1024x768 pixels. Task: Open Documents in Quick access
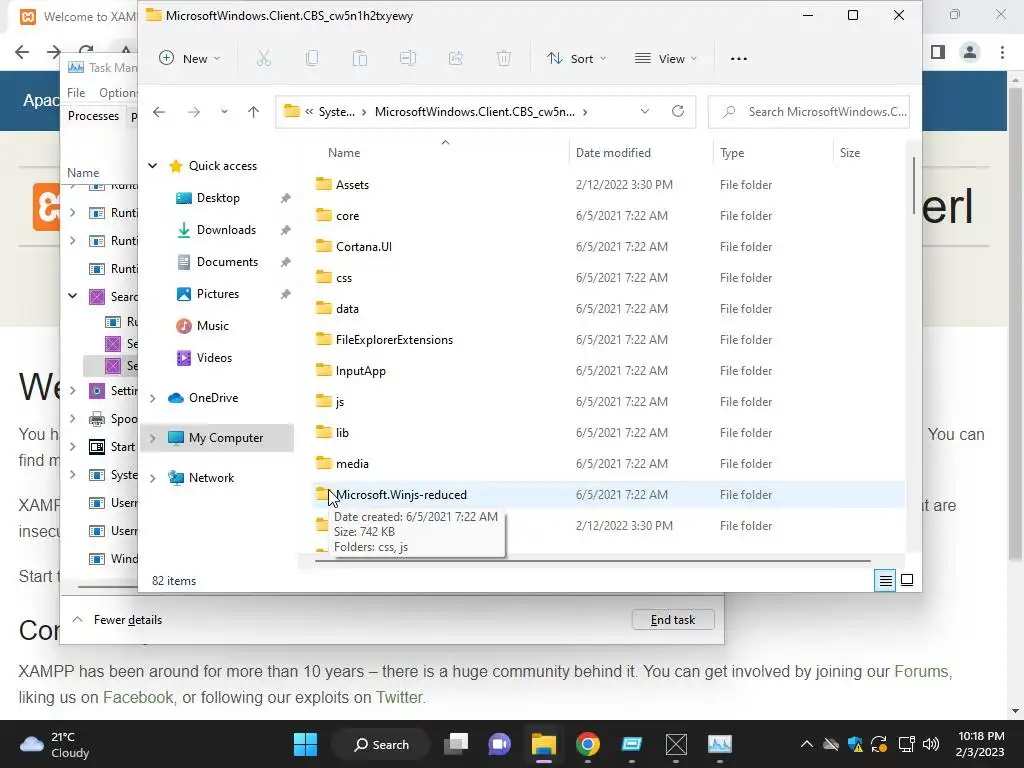click(x=227, y=262)
